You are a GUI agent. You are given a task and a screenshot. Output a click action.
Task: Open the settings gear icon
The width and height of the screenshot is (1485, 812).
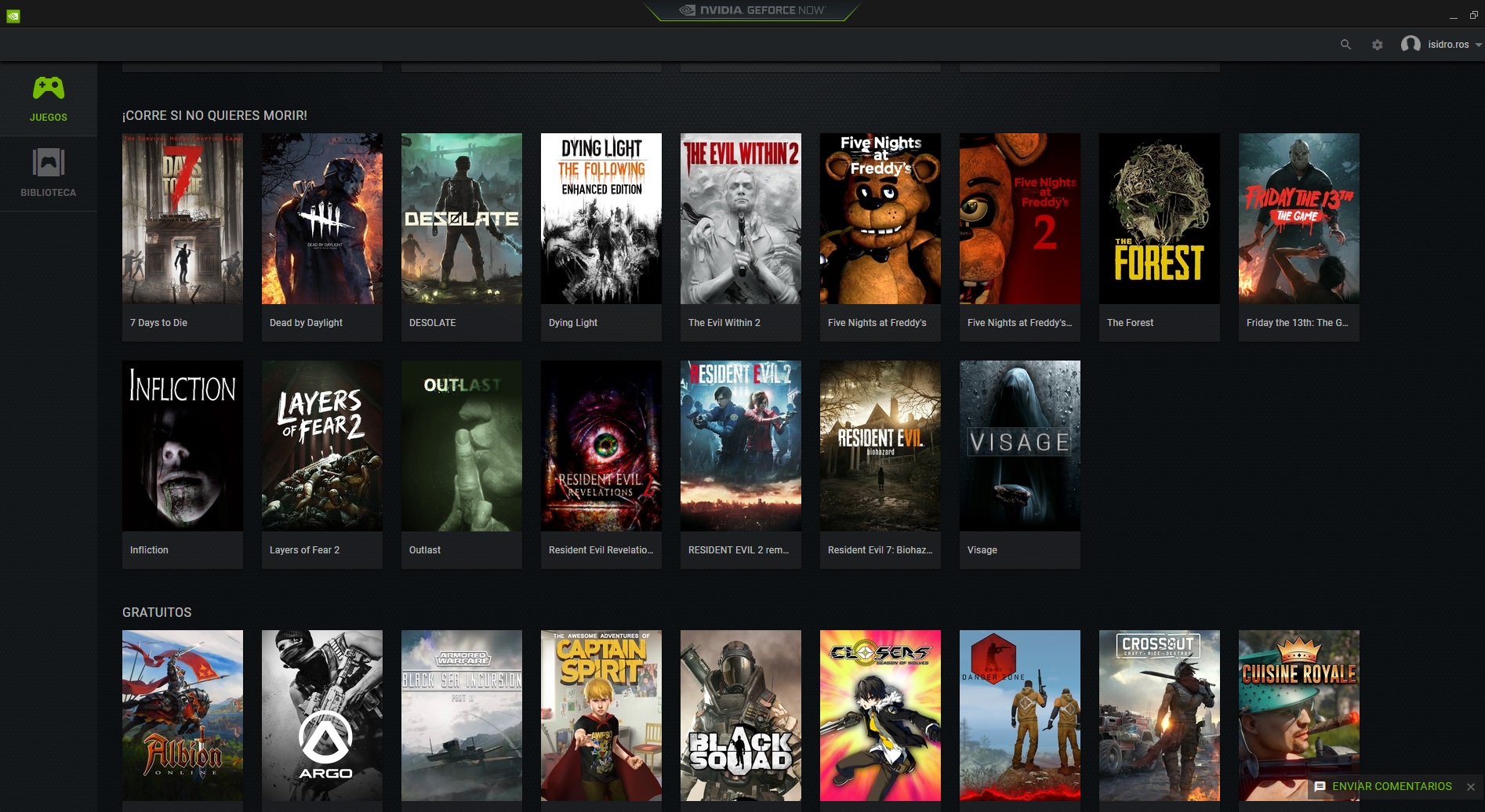click(x=1378, y=45)
